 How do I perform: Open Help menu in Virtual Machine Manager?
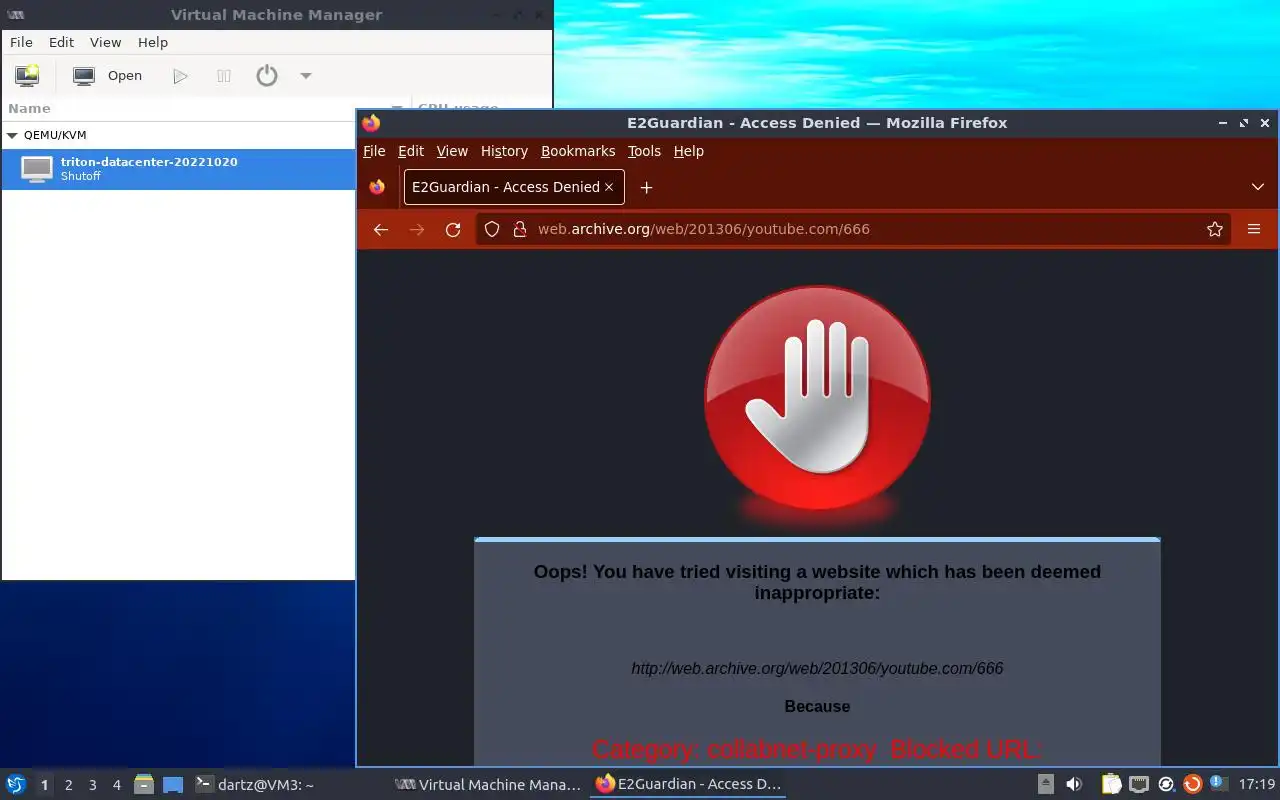point(153,42)
